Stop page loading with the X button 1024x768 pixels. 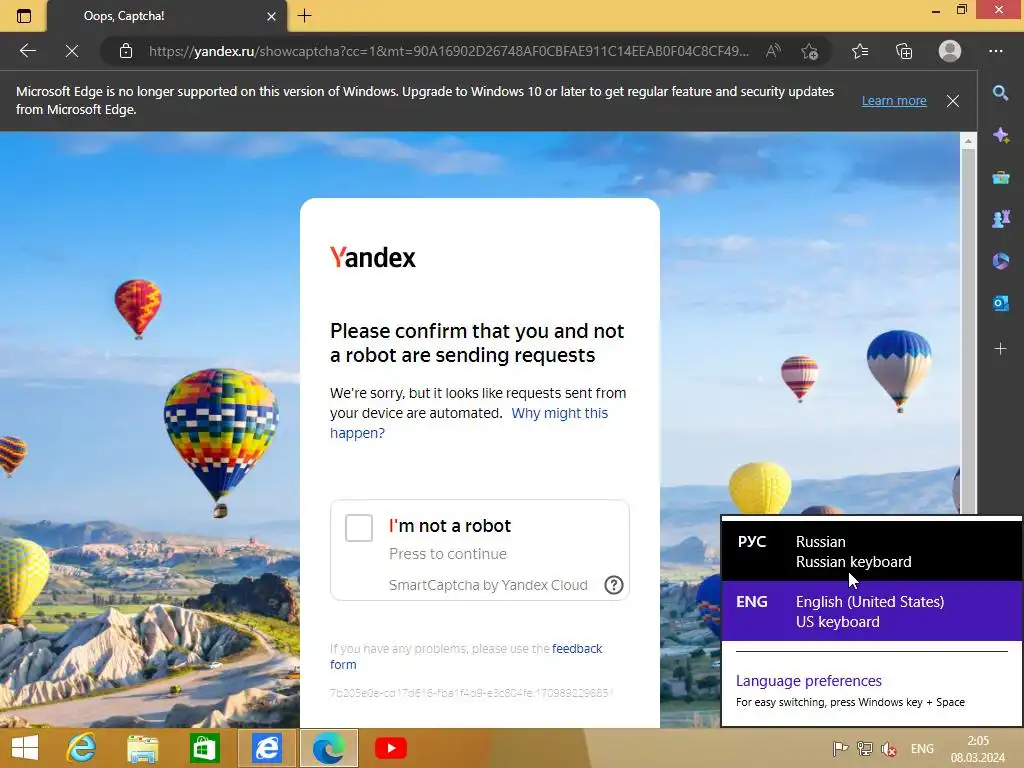pyautogui.click(x=72, y=51)
